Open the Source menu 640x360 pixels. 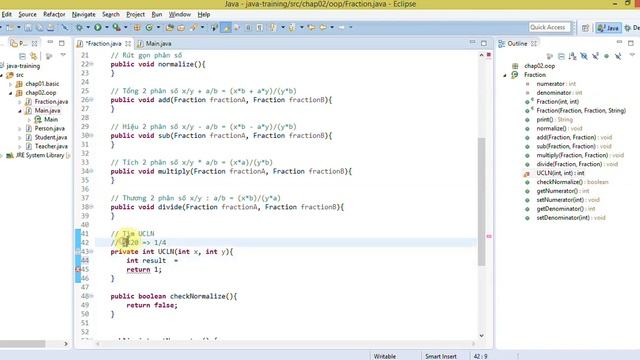pyautogui.click(x=27, y=14)
